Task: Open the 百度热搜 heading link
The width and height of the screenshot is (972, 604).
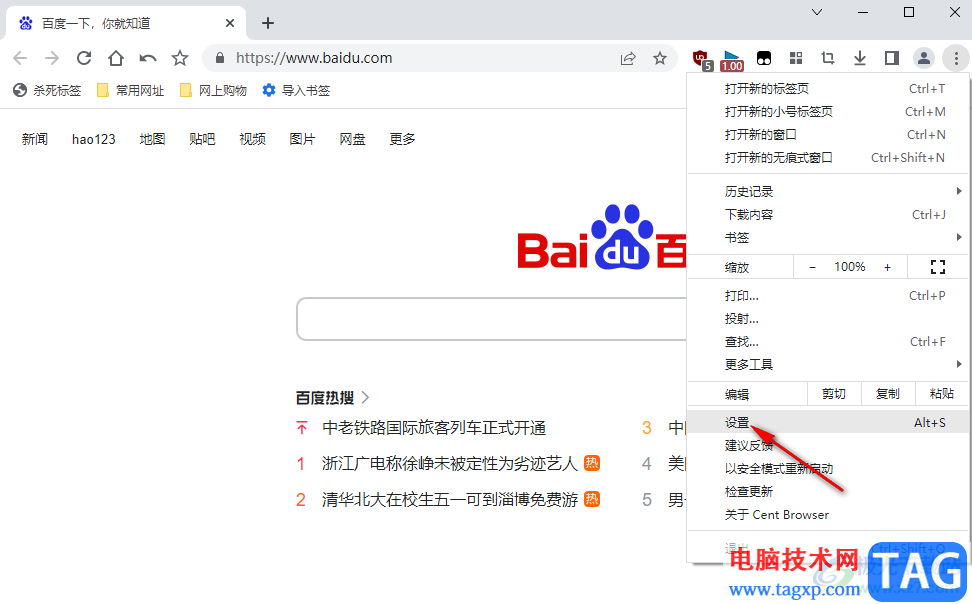Action: pos(332,397)
